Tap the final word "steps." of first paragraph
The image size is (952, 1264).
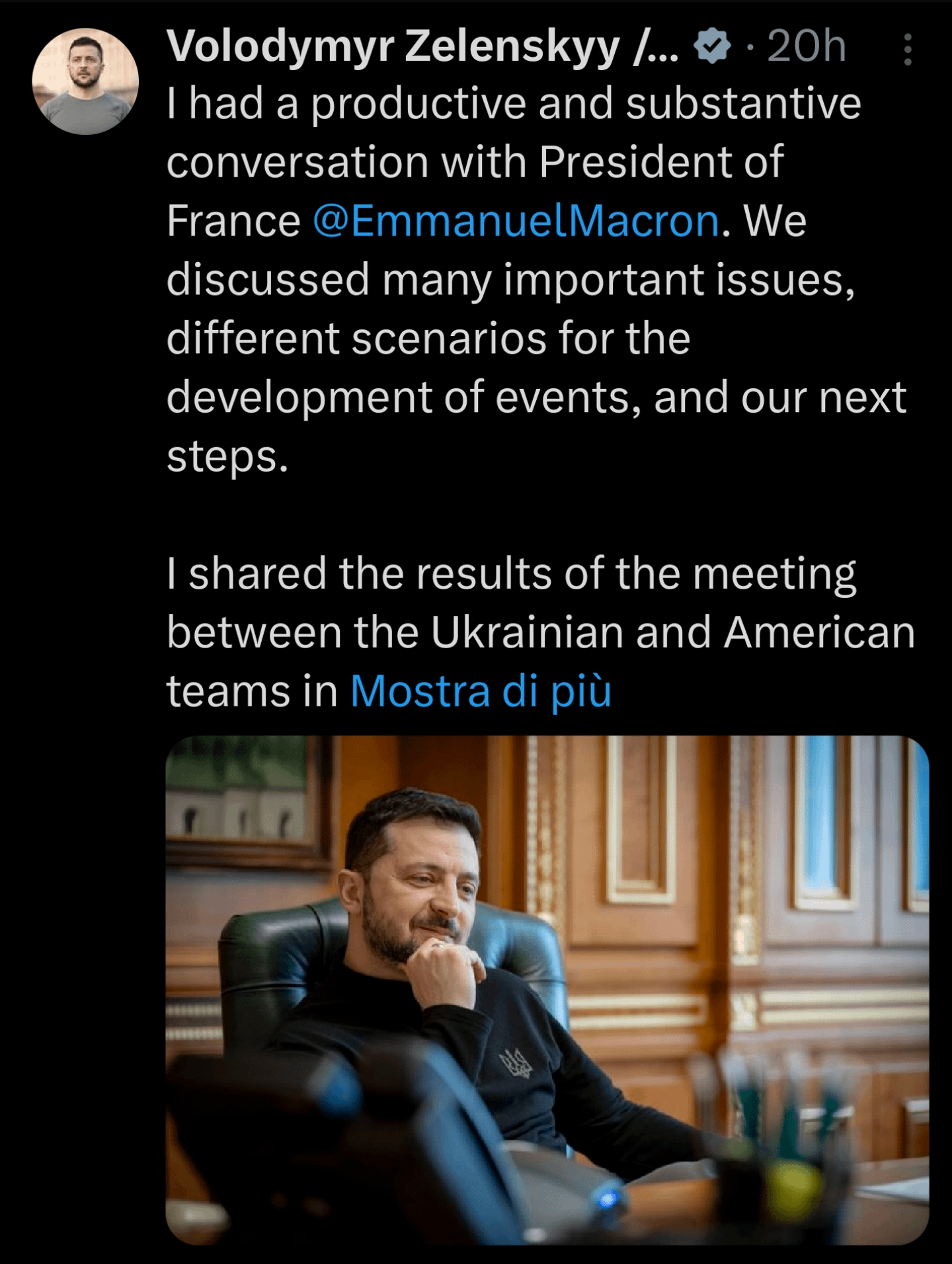coord(227,456)
